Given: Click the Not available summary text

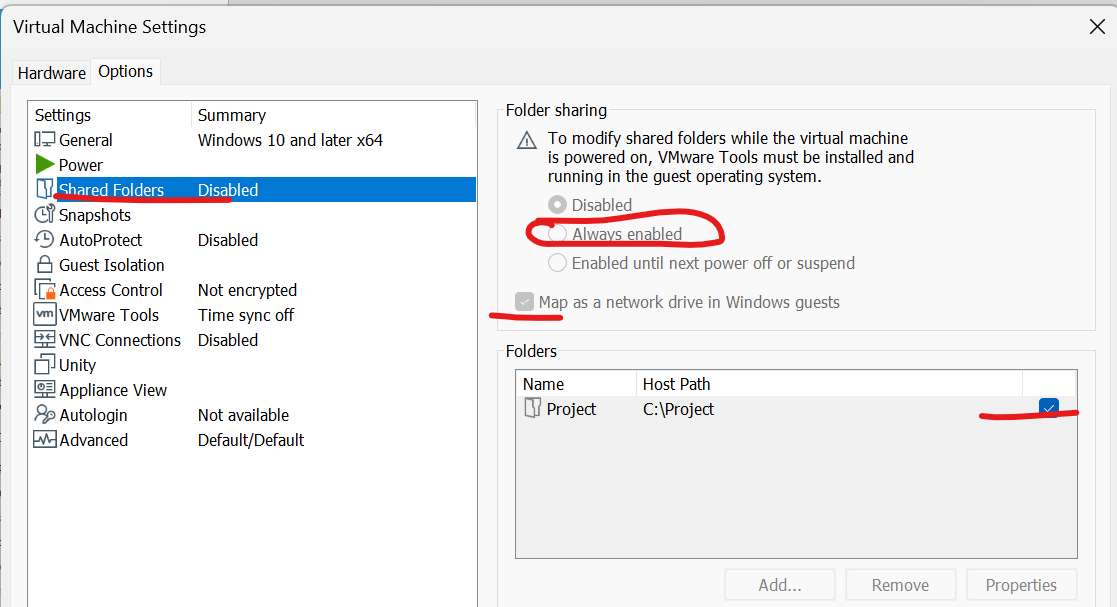Looking at the screenshot, I should [243, 414].
